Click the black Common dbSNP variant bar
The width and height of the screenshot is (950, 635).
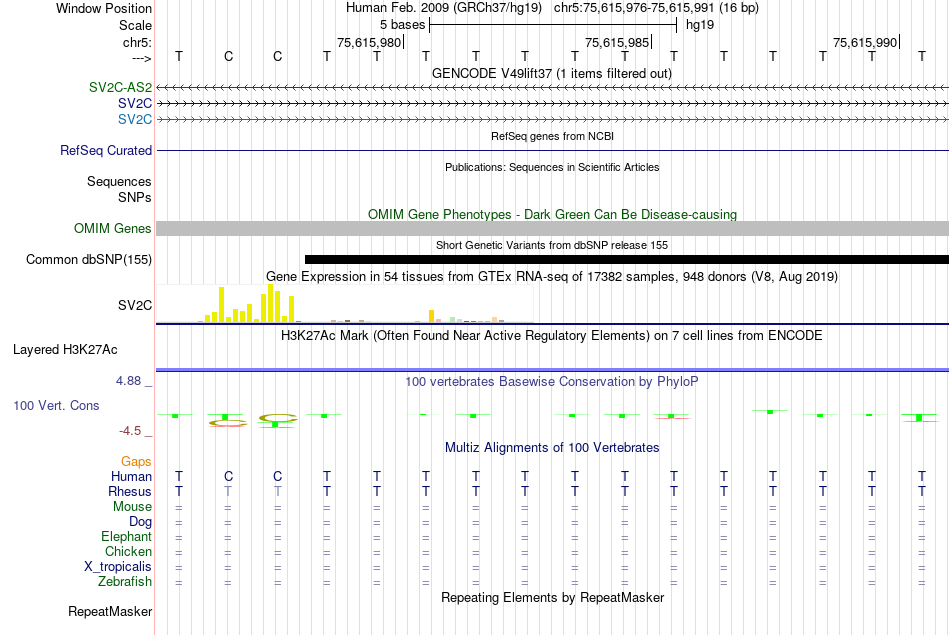(x=626, y=259)
